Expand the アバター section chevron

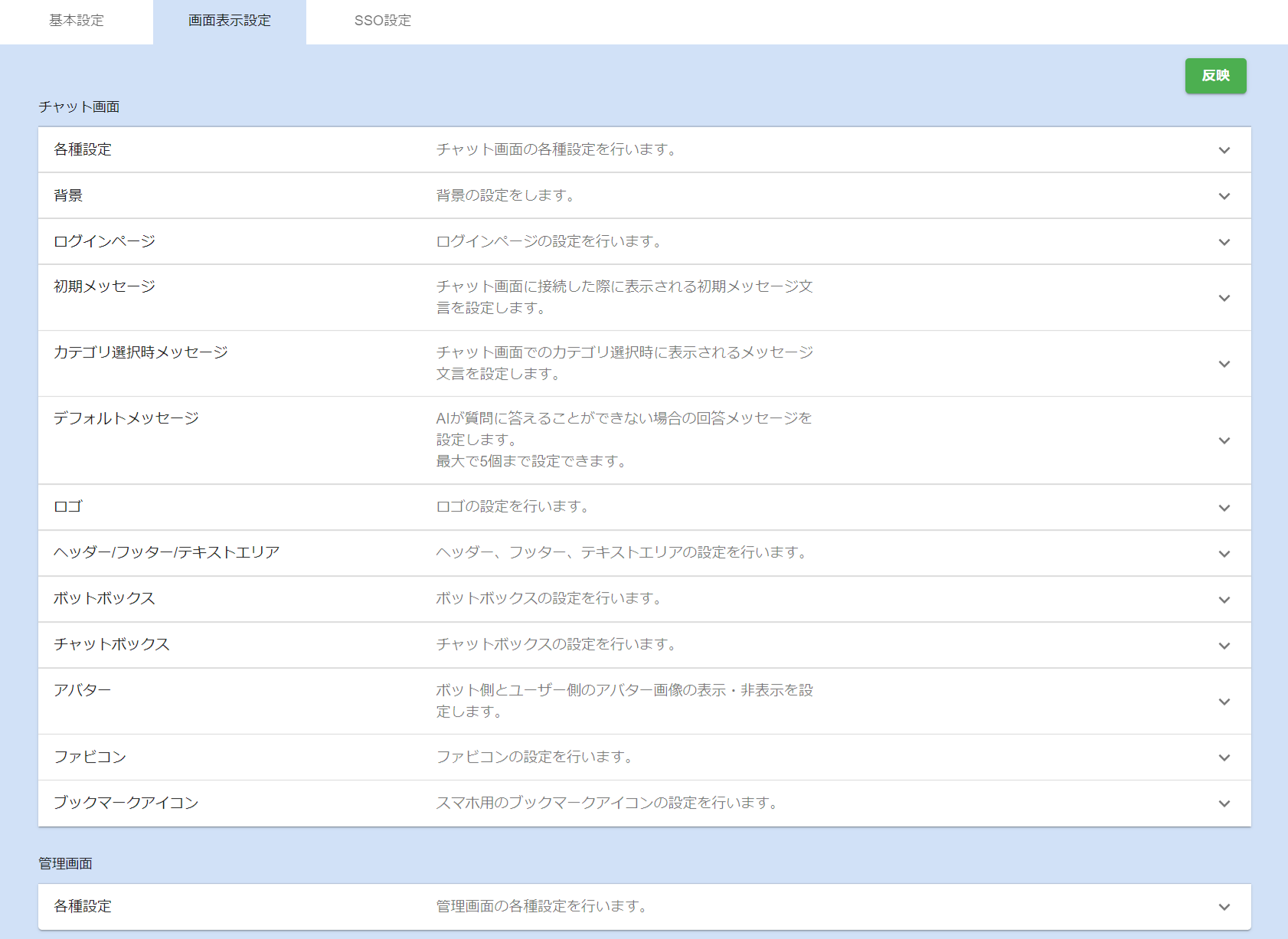click(x=1224, y=702)
